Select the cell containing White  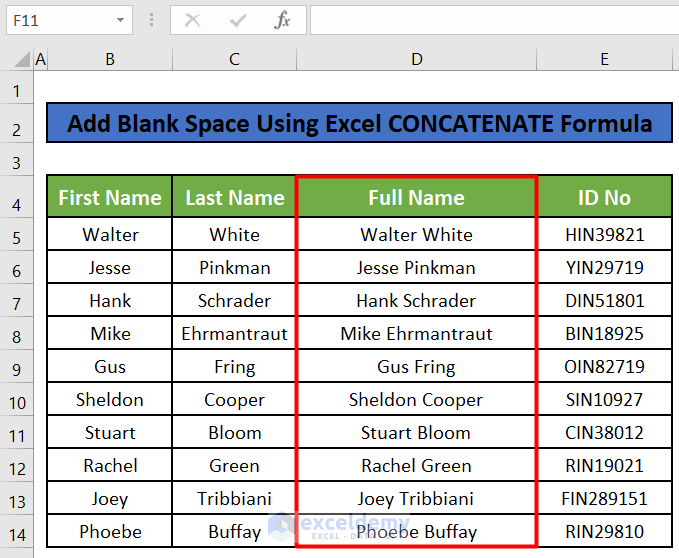pos(234,234)
